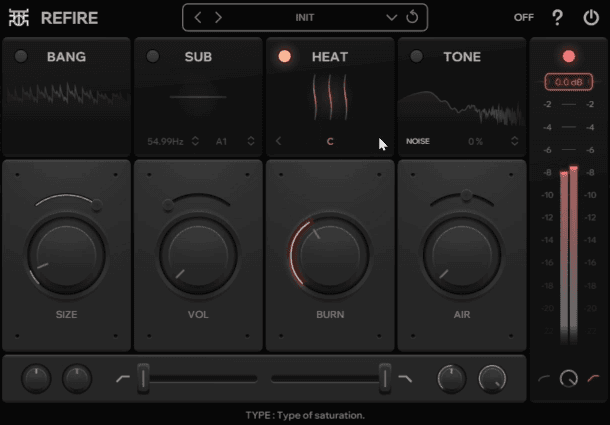Toggle the output meter red indicator
This screenshot has width=610, height=425.
[x=569, y=56]
